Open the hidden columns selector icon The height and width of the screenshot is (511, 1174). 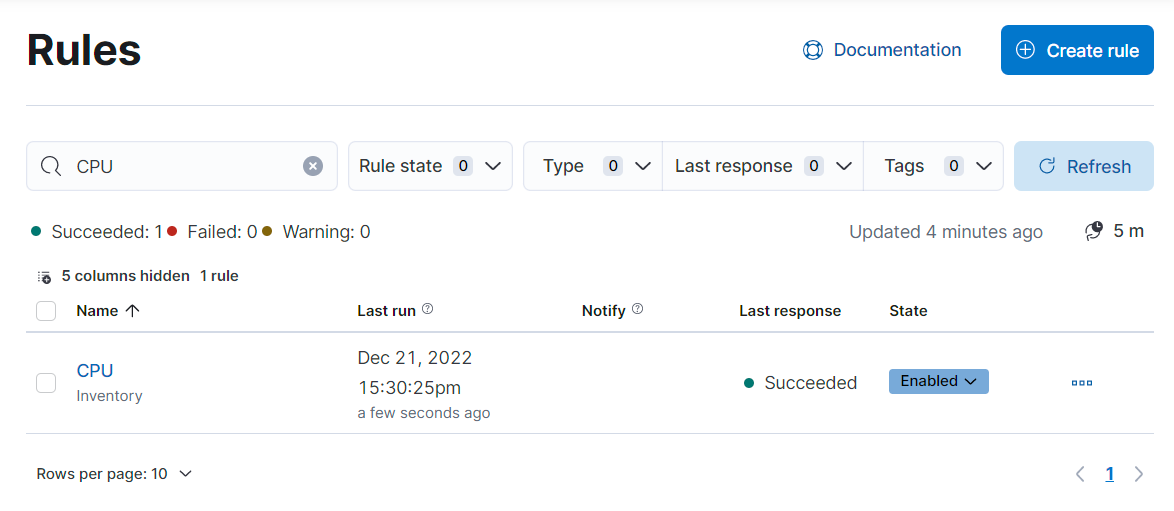(44, 276)
